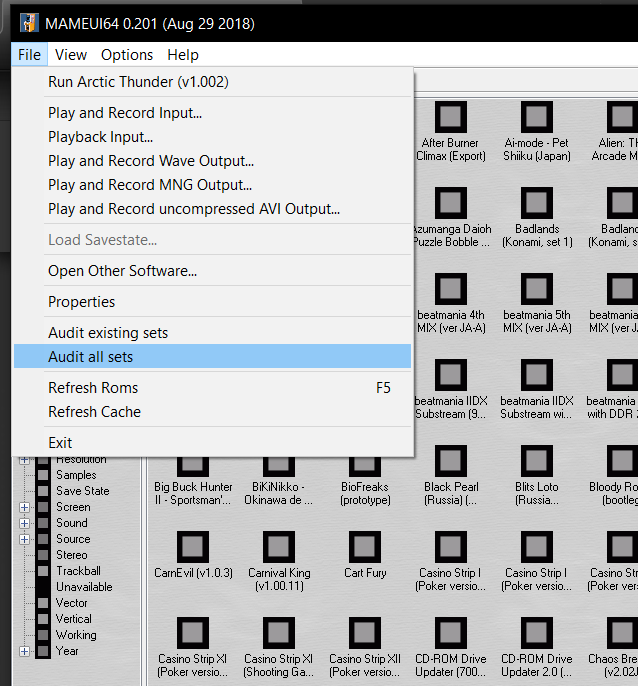The height and width of the screenshot is (686, 638).
Task: Select Stereo folder in tree
Action: point(72,555)
